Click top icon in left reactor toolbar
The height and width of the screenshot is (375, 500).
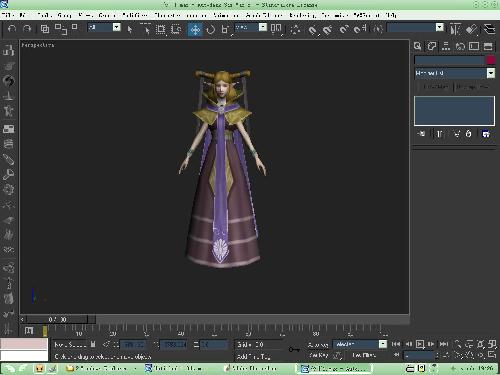8,50
